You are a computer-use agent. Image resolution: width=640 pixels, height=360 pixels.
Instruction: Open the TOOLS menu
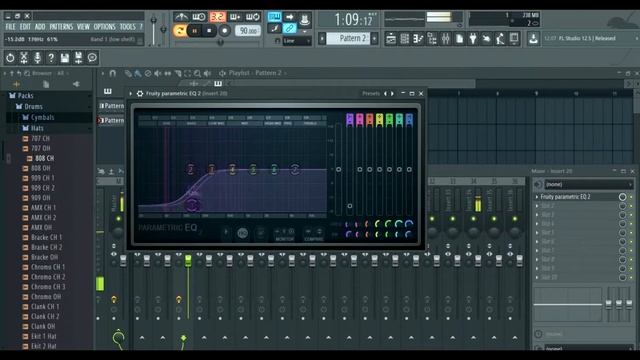[127, 27]
